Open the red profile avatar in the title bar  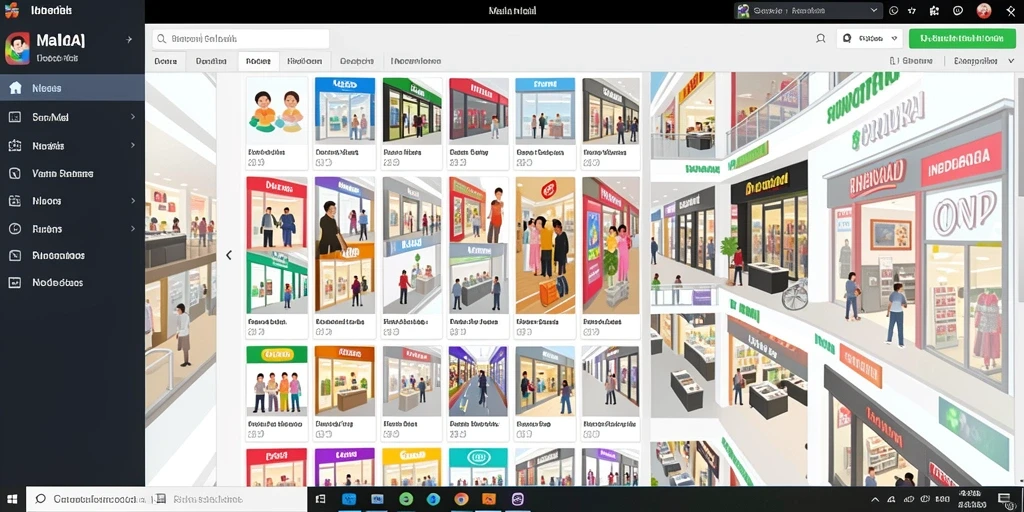(x=984, y=10)
